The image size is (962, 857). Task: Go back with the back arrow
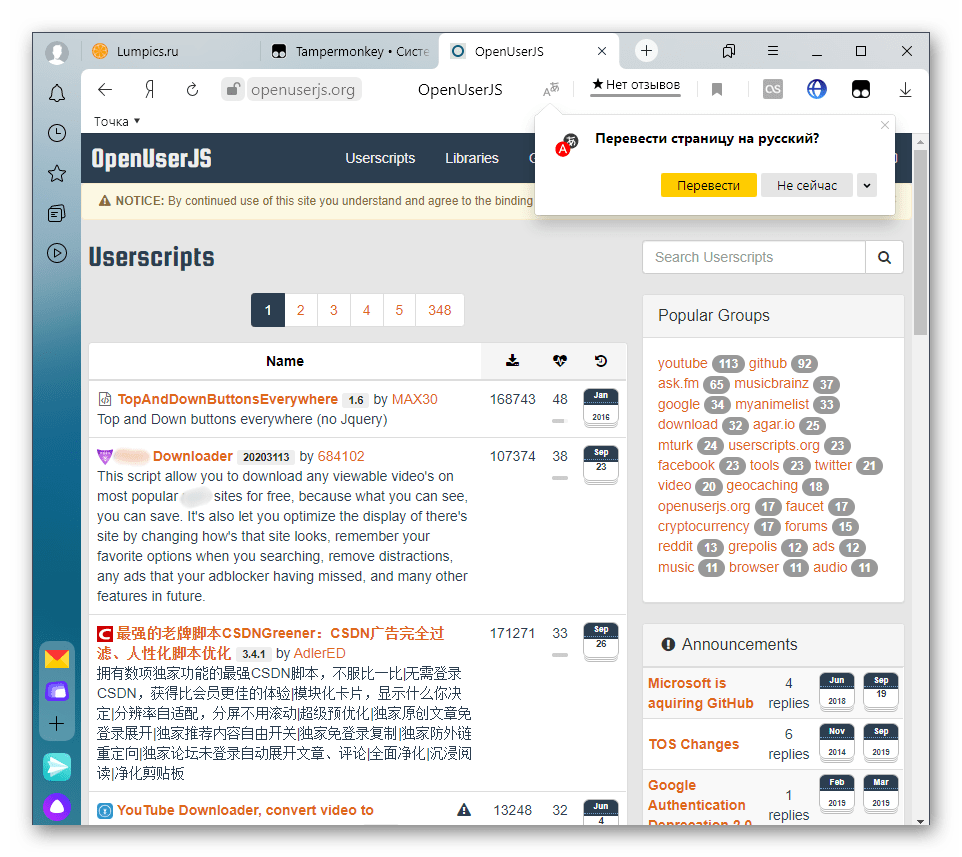(105, 90)
